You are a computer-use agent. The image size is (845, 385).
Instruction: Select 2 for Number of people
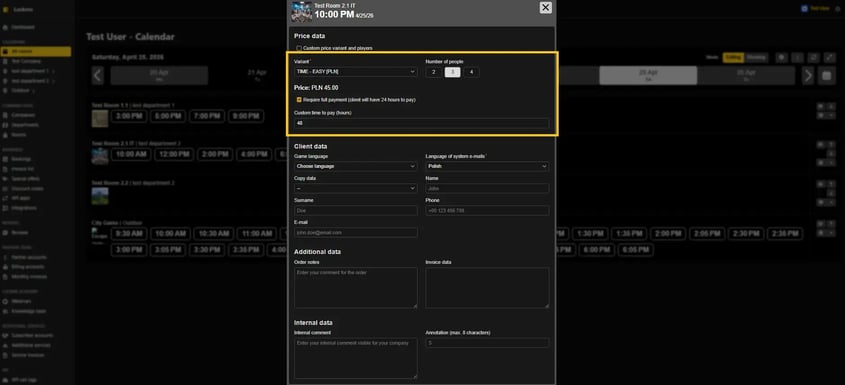pyautogui.click(x=433, y=72)
